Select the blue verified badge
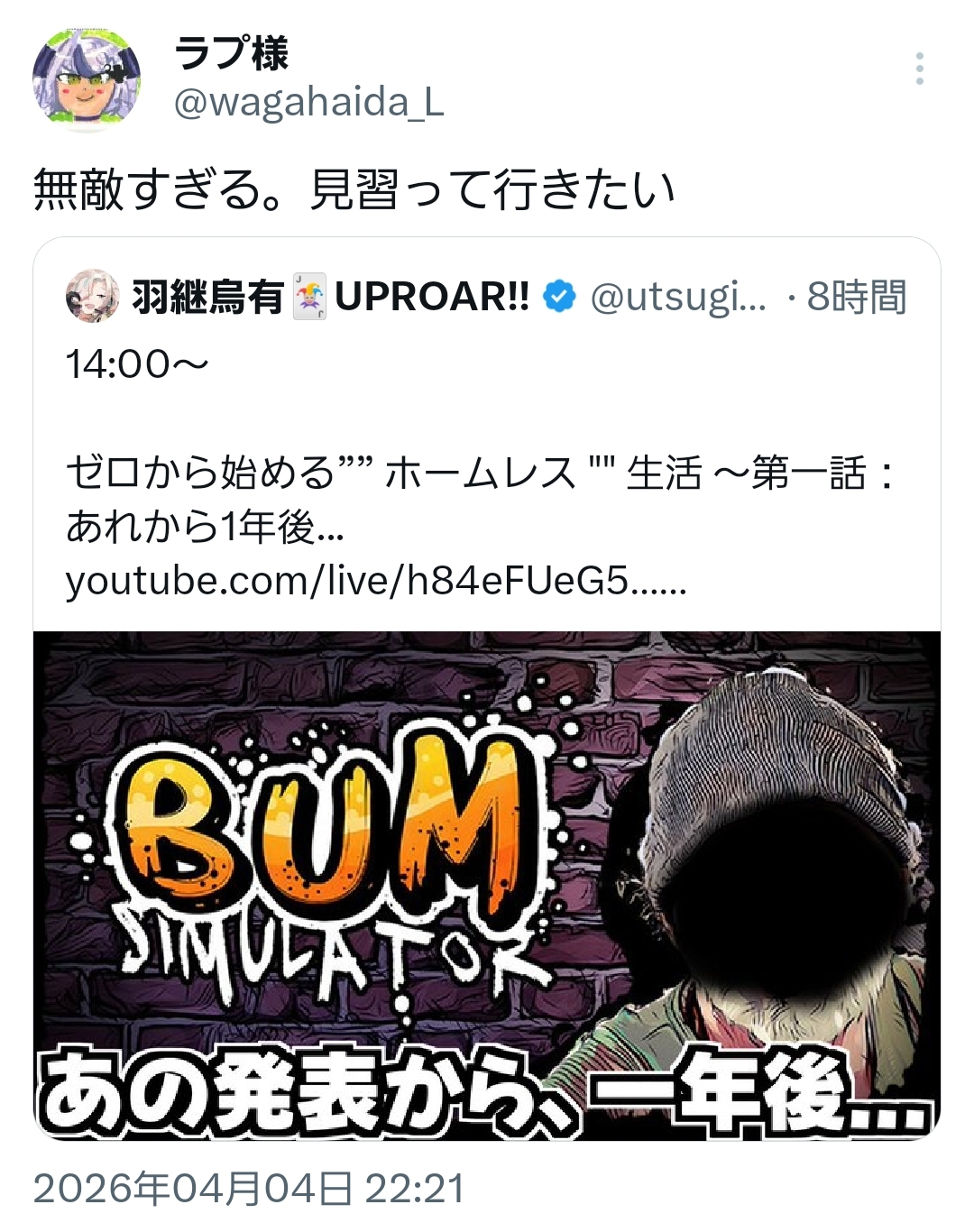 (x=559, y=297)
